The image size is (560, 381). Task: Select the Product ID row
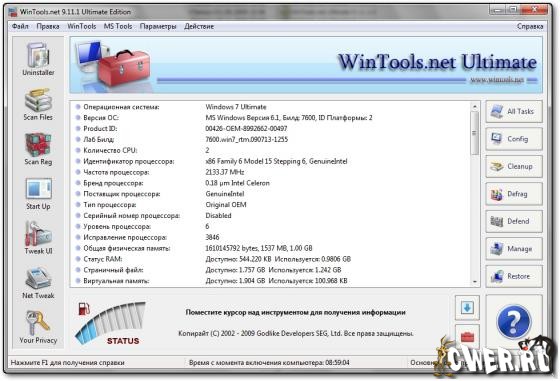point(271,129)
